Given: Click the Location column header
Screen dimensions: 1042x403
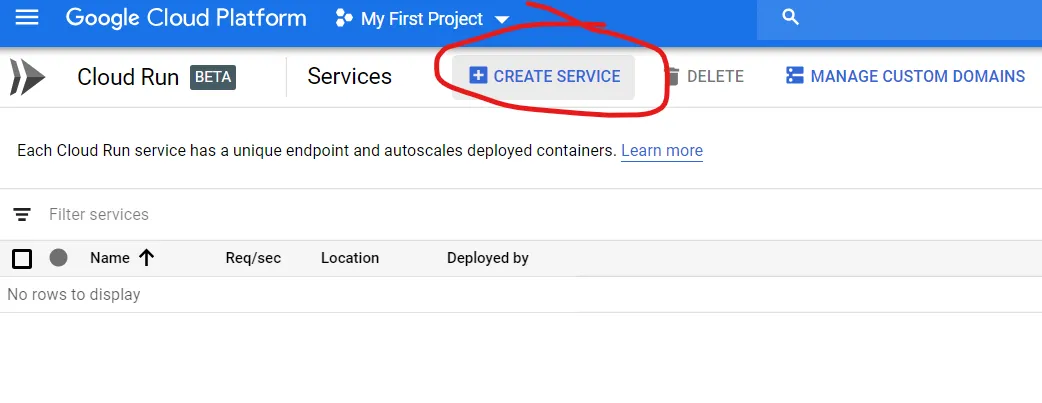Looking at the screenshot, I should [350, 258].
